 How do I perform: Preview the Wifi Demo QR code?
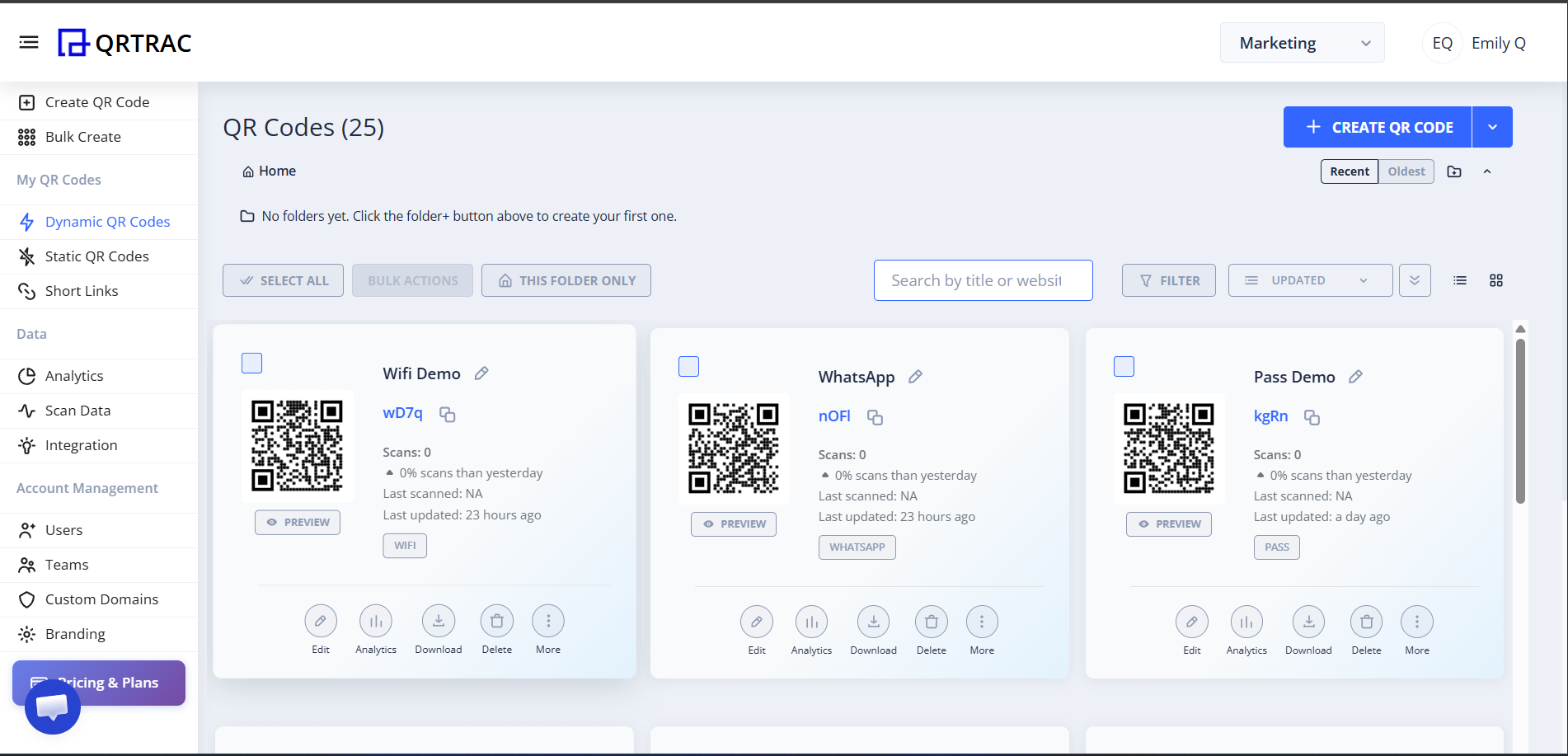tap(298, 522)
